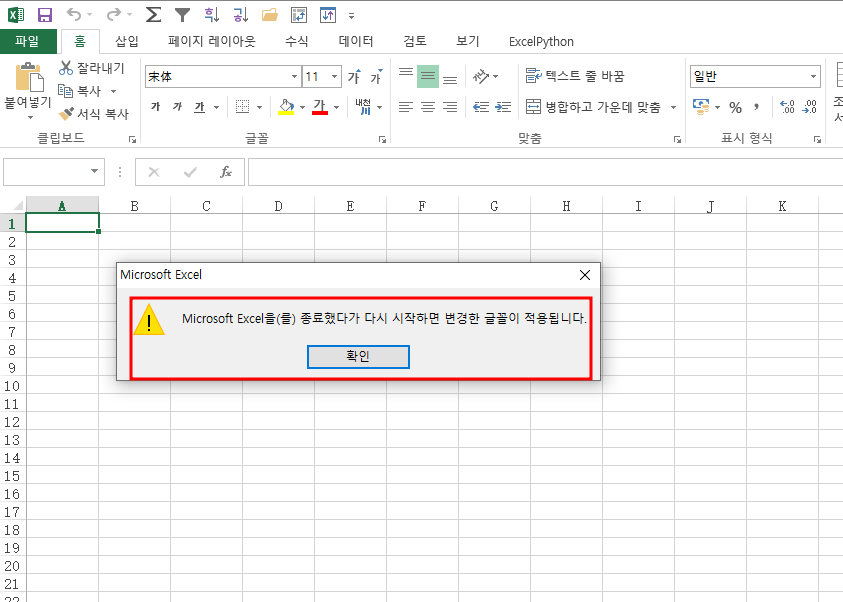Increase the indent
Screen dimensions: 843x602
[503, 107]
